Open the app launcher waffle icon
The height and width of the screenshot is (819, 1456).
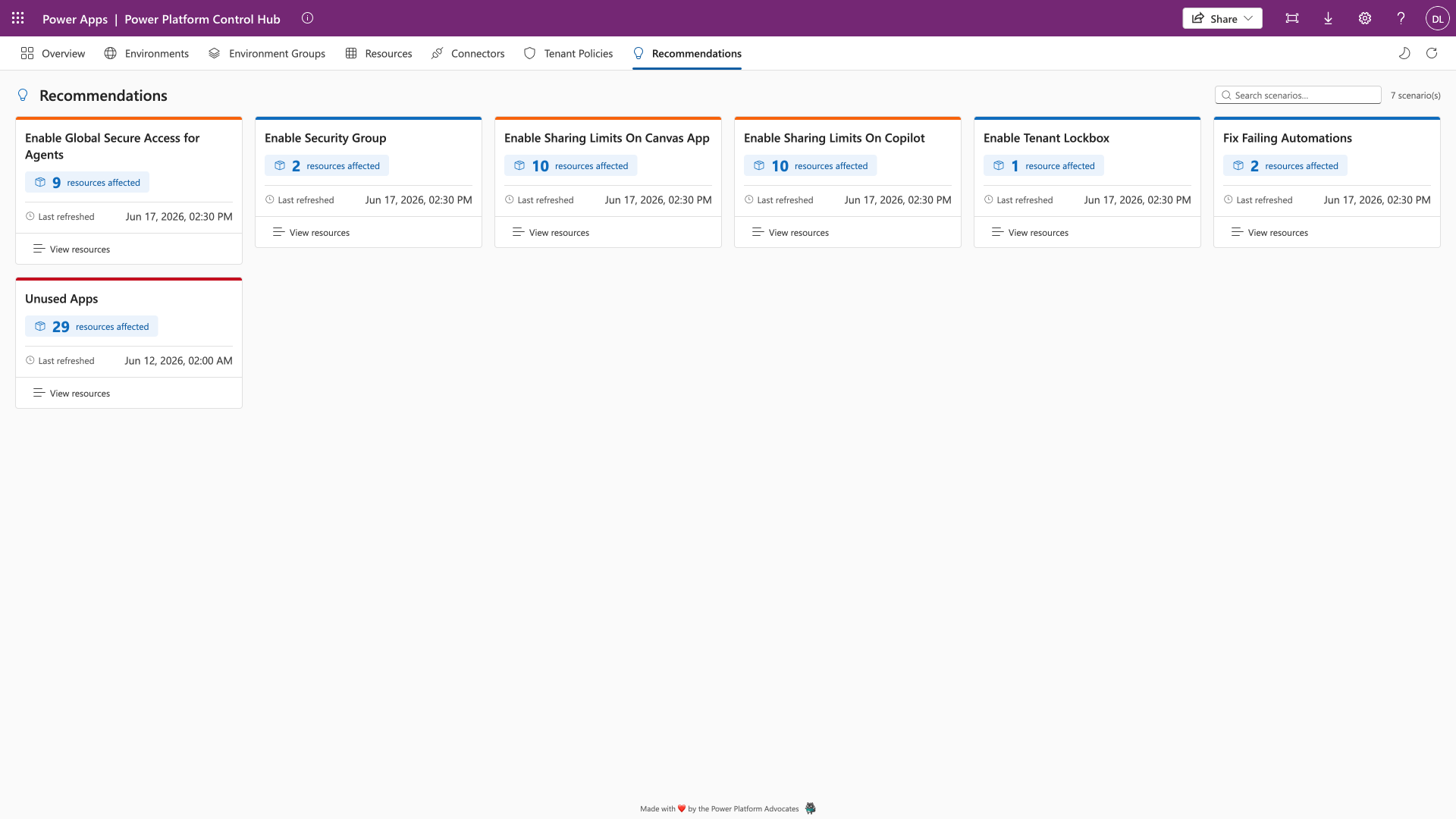pos(18,18)
